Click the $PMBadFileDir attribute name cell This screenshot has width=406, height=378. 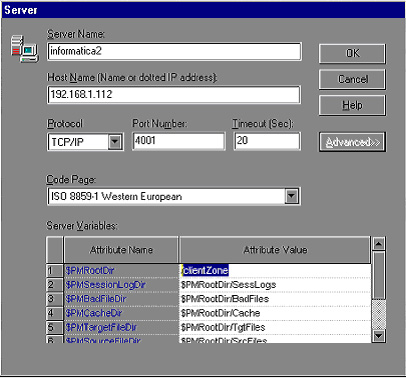point(121,299)
